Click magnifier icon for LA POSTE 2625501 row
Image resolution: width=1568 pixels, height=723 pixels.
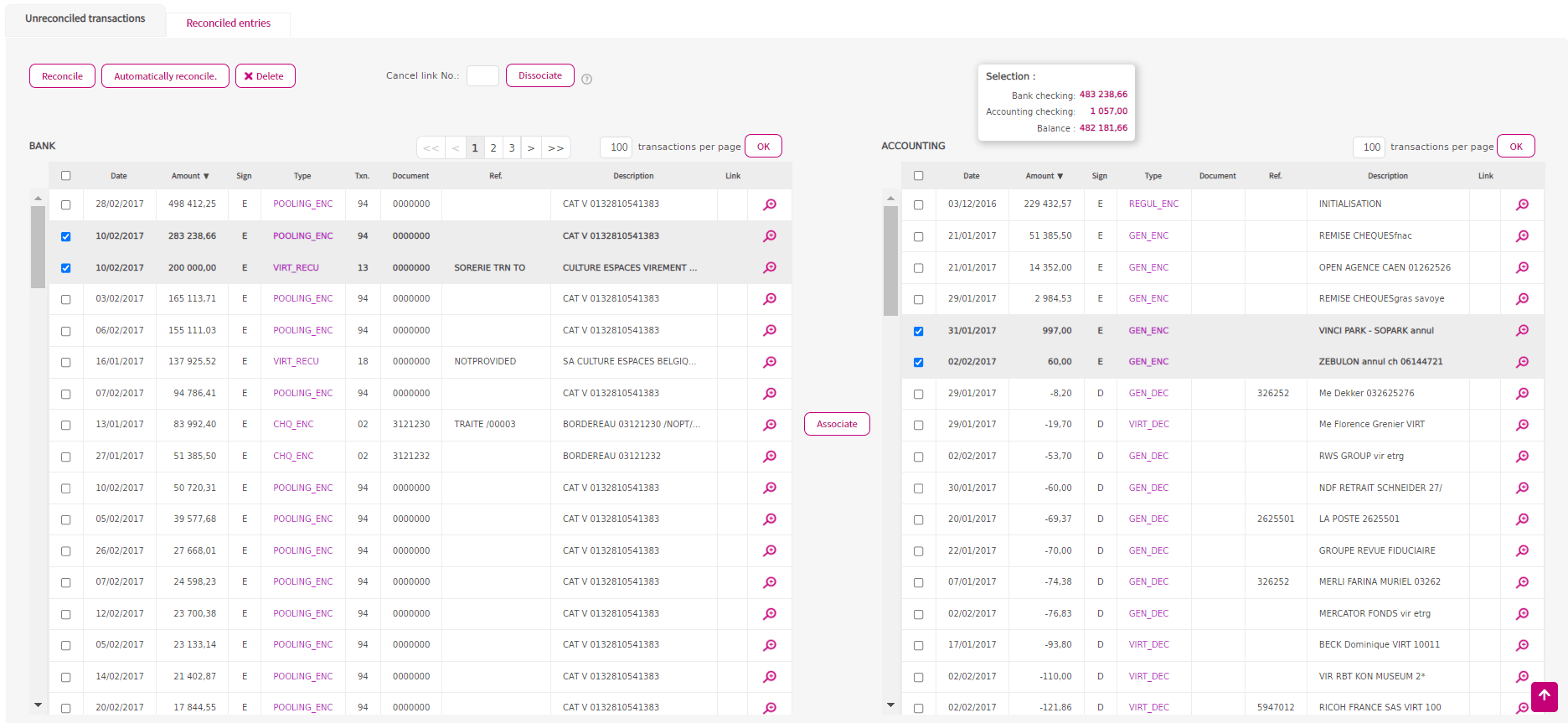[1522, 519]
